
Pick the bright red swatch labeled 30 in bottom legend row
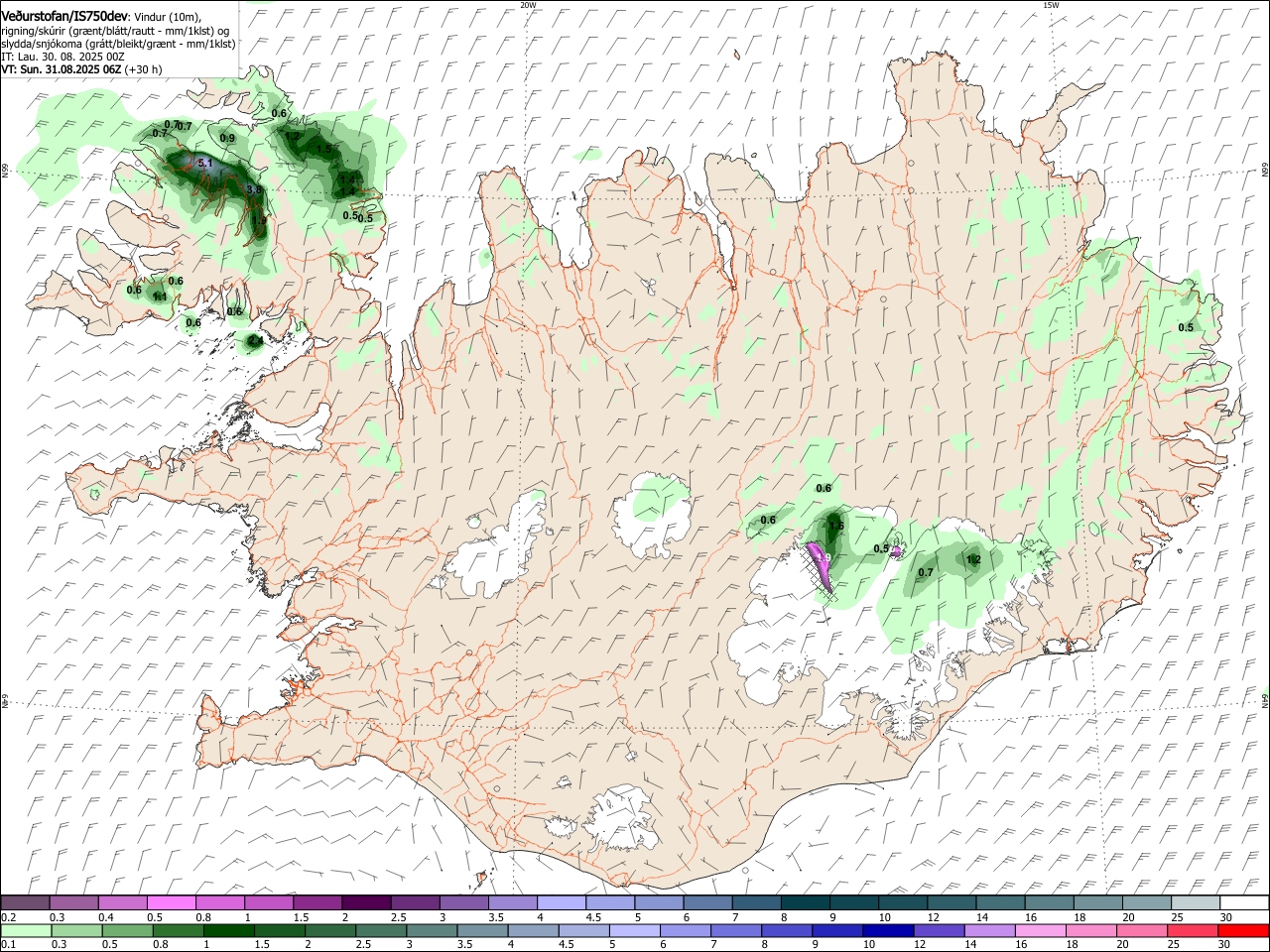pyautogui.click(x=1244, y=930)
